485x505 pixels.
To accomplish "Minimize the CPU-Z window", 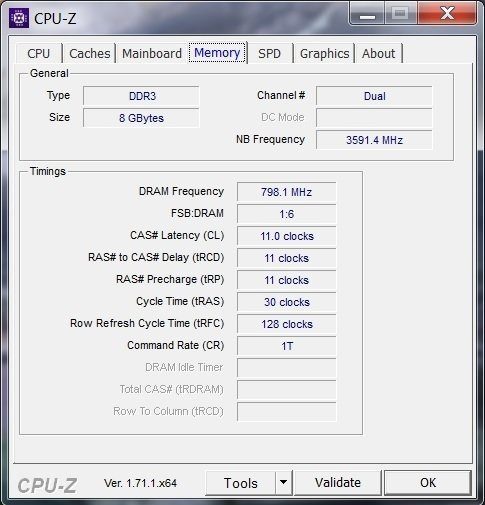I will coord(367,14).
